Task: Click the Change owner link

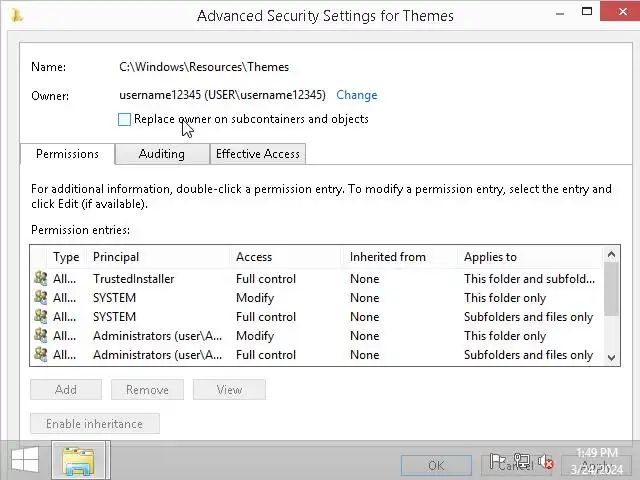Action: [x=357, y=95]
